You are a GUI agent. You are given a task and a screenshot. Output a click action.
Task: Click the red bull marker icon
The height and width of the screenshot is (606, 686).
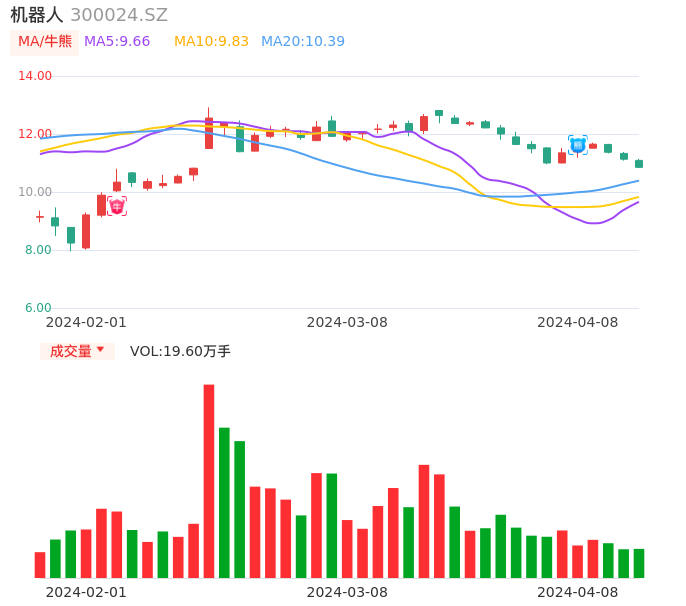click(x=117, y=206)
